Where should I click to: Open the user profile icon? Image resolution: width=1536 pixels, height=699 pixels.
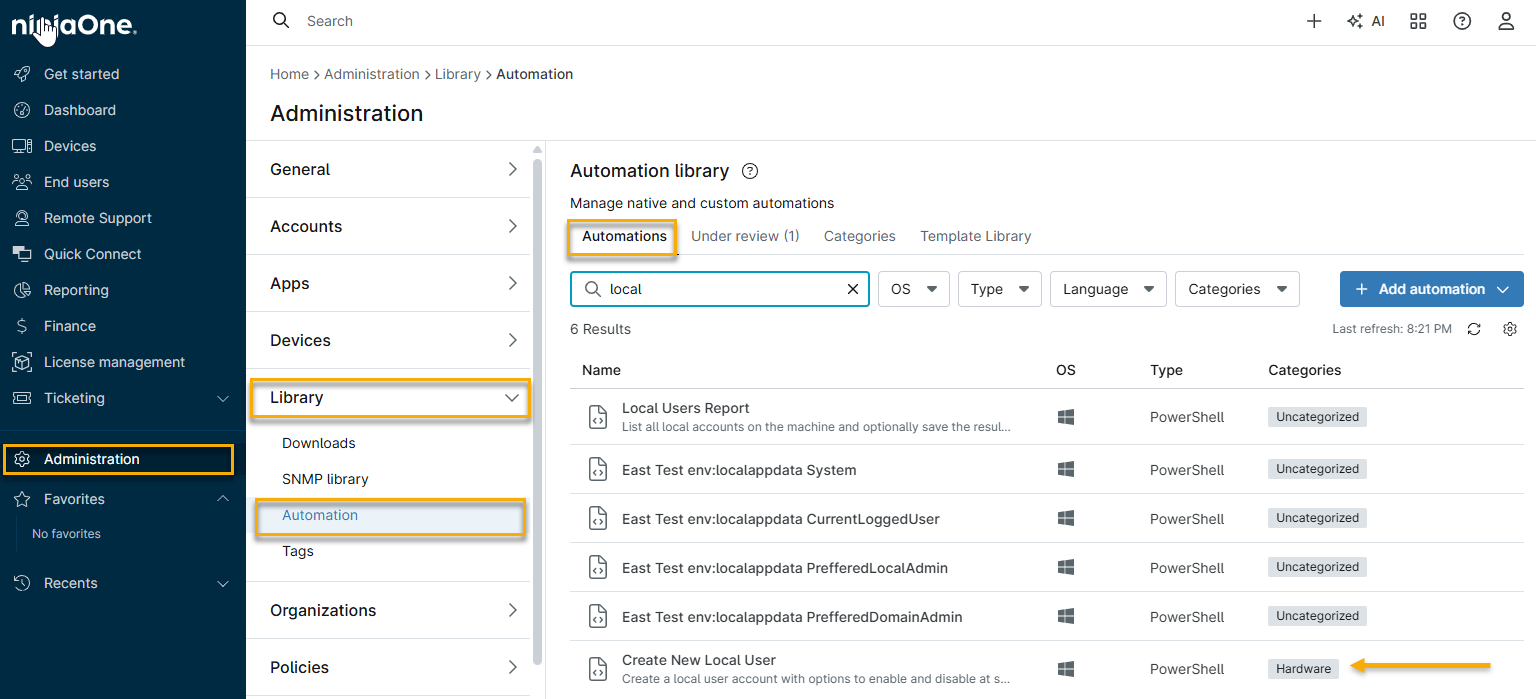tap(1506, 21)
